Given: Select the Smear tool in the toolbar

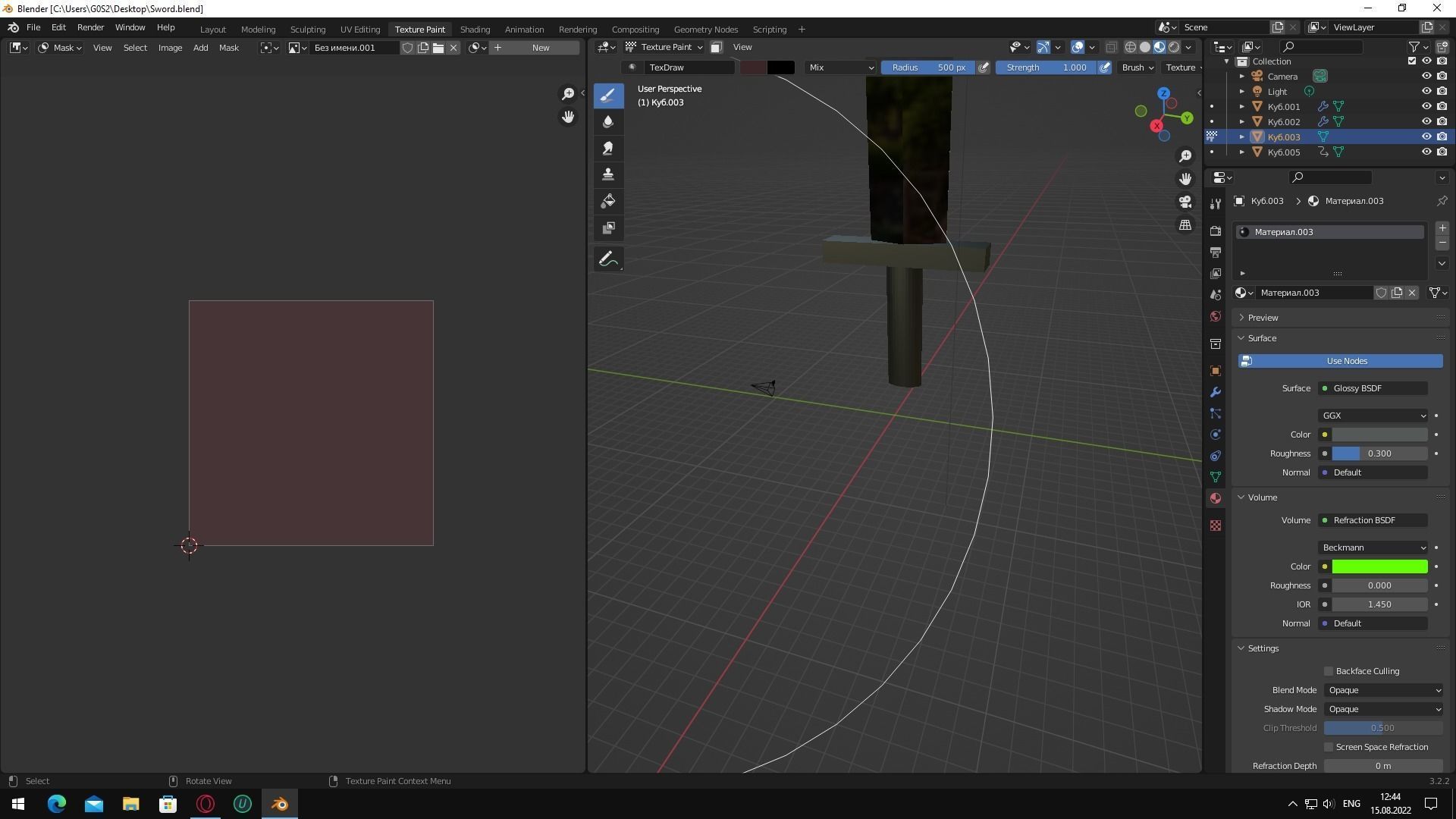Looking at the screenshot, I should (x=607, y=148).
